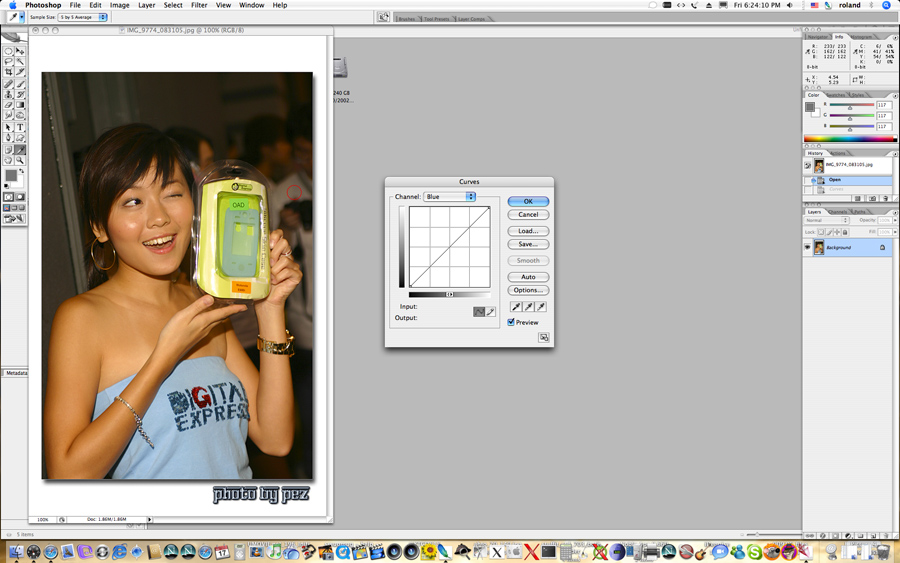Screen dimensions: 900x563
Task: Open the Sample Size dropdown
Action: (x=82, y=17)
